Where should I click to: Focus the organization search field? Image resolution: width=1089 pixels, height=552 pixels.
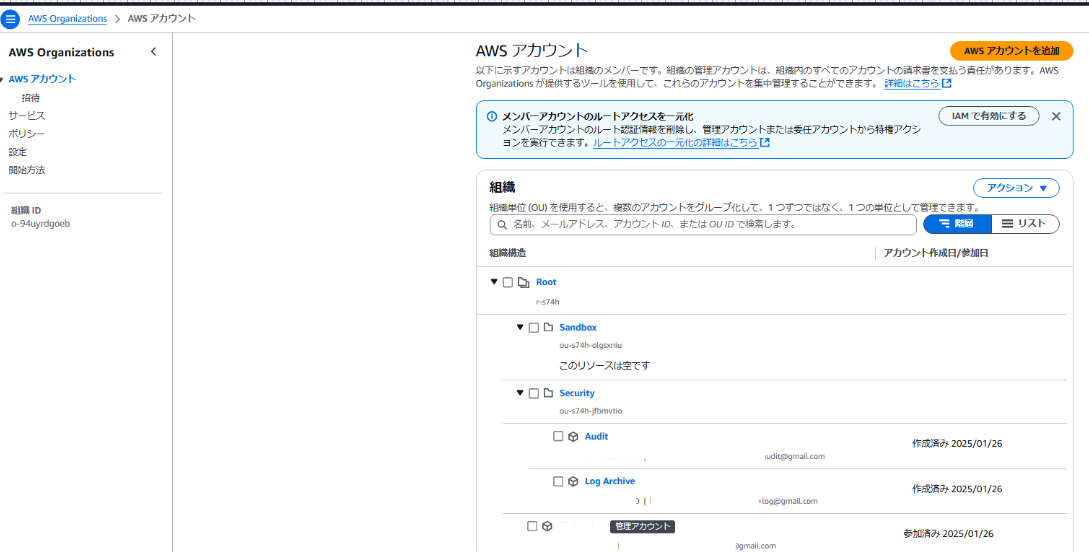pos(703,225)
